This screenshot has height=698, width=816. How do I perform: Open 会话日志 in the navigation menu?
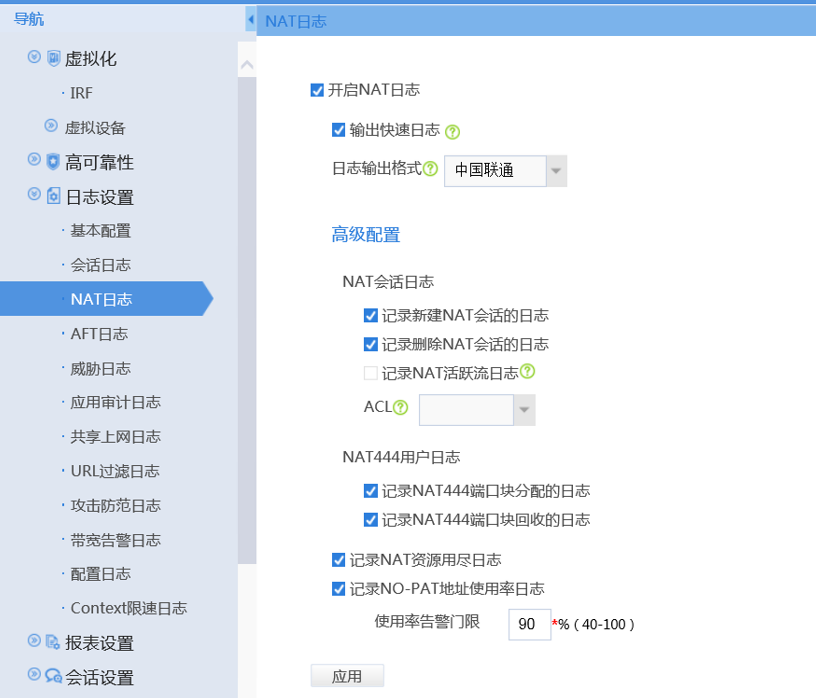point(100,265)
